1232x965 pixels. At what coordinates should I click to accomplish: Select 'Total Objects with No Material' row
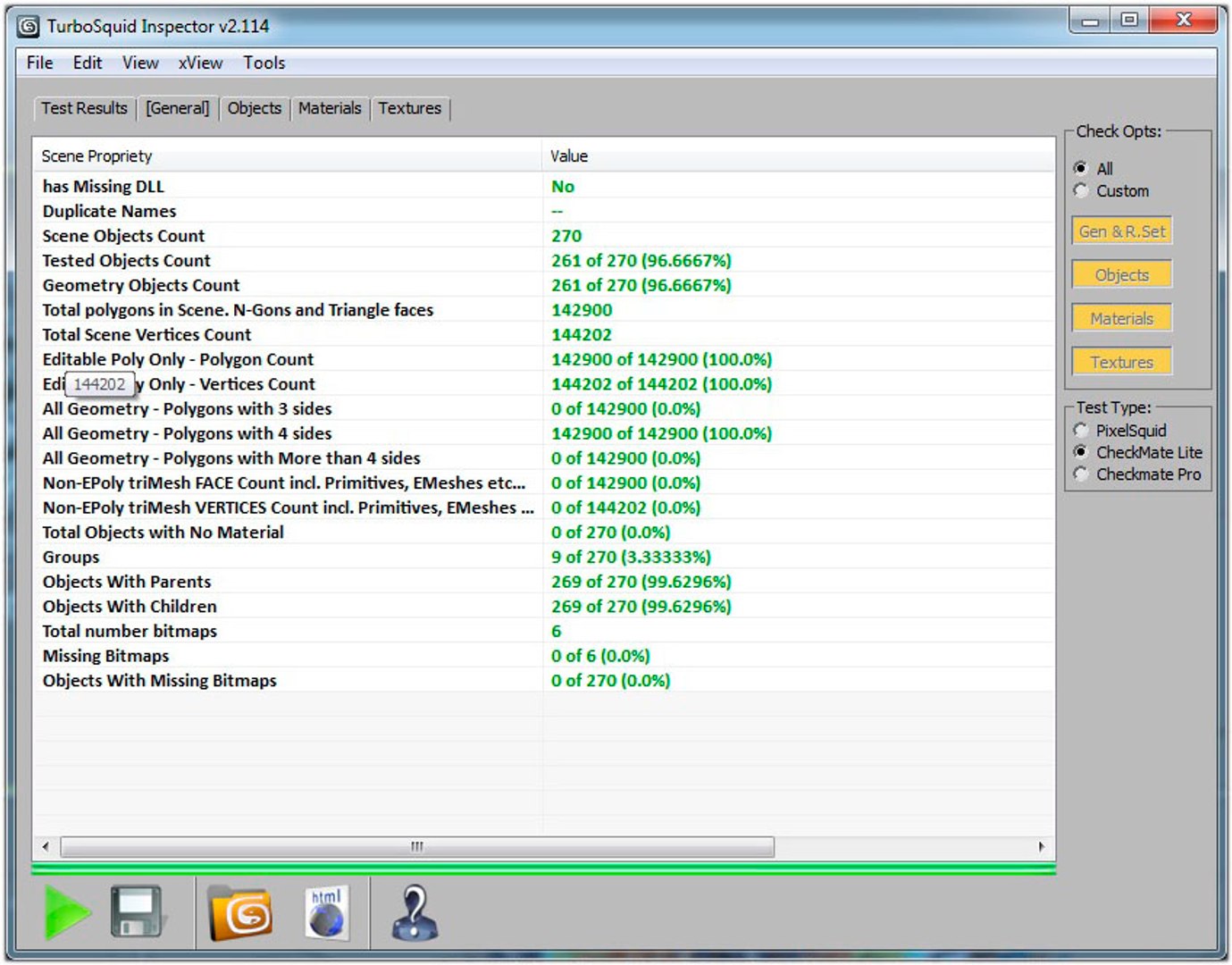tap(544, 533)
